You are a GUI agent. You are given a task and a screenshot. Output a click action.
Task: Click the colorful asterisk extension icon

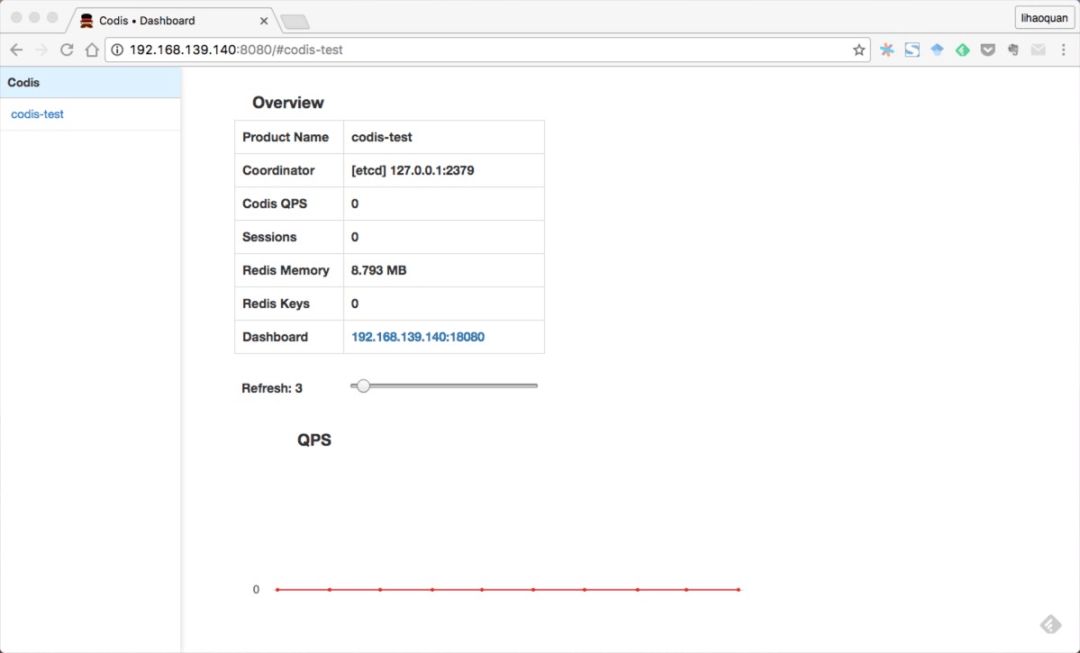pos(887,50)
